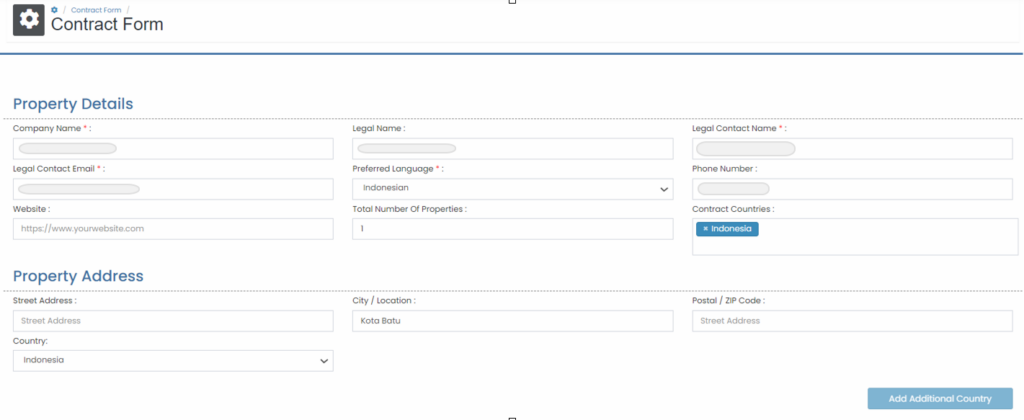
Task: Remove the Indonesia tag using its x
Action: 705,229
